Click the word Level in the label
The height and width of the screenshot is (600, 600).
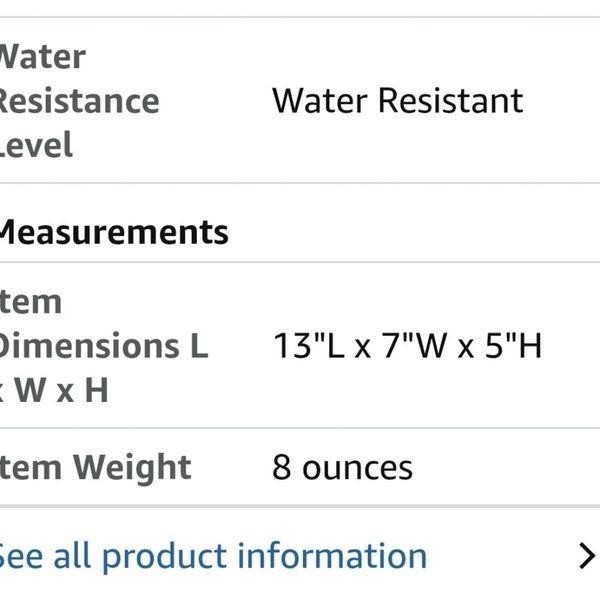pos(36,145)
